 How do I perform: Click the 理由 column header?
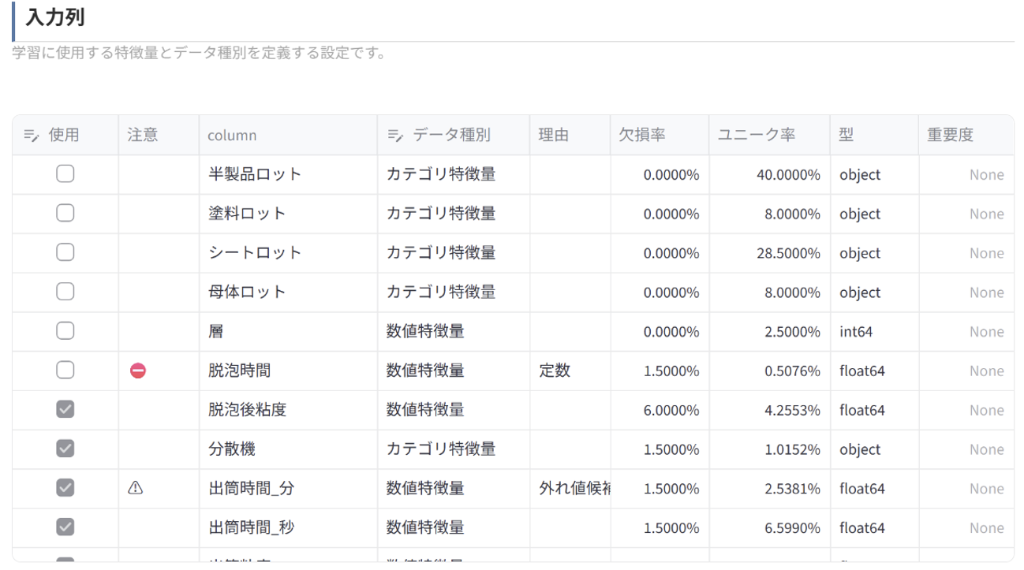(x=570, y=135)
